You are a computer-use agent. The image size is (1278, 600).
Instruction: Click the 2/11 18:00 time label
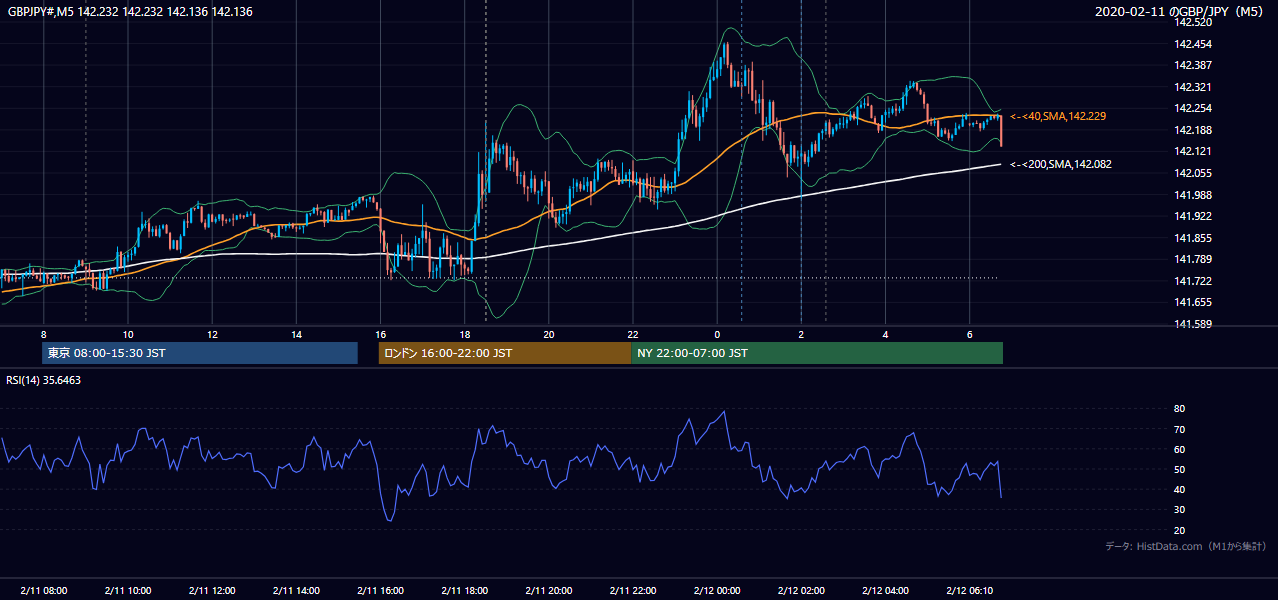pos(464,590)
